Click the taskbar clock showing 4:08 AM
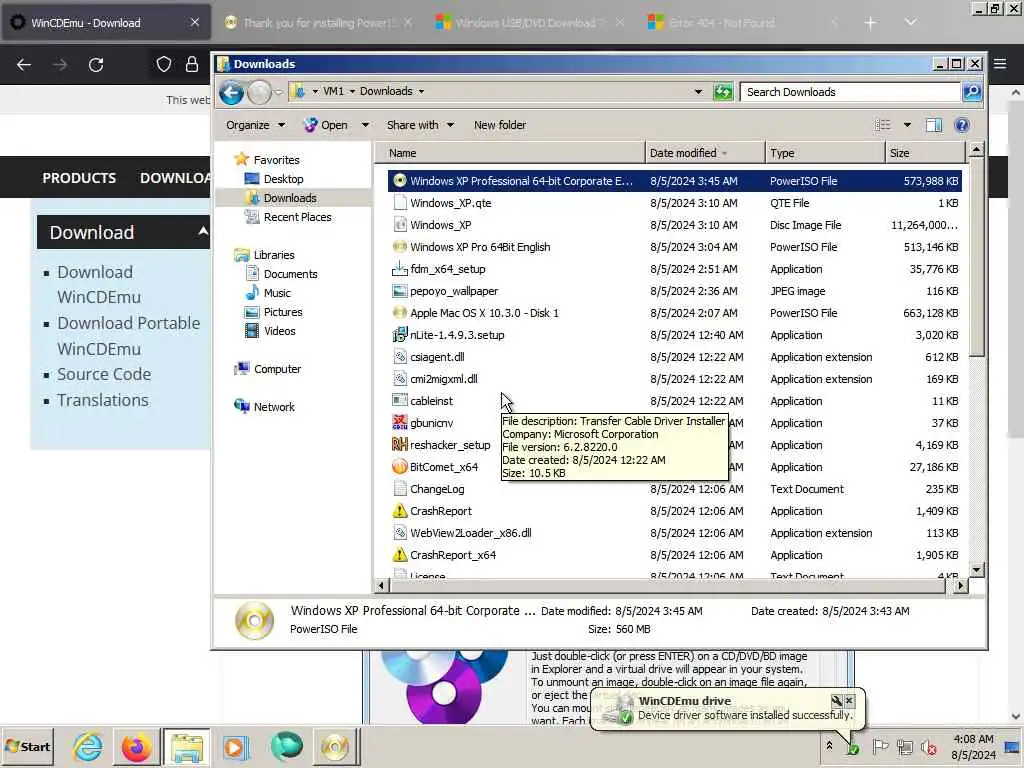 coord(973,747)
